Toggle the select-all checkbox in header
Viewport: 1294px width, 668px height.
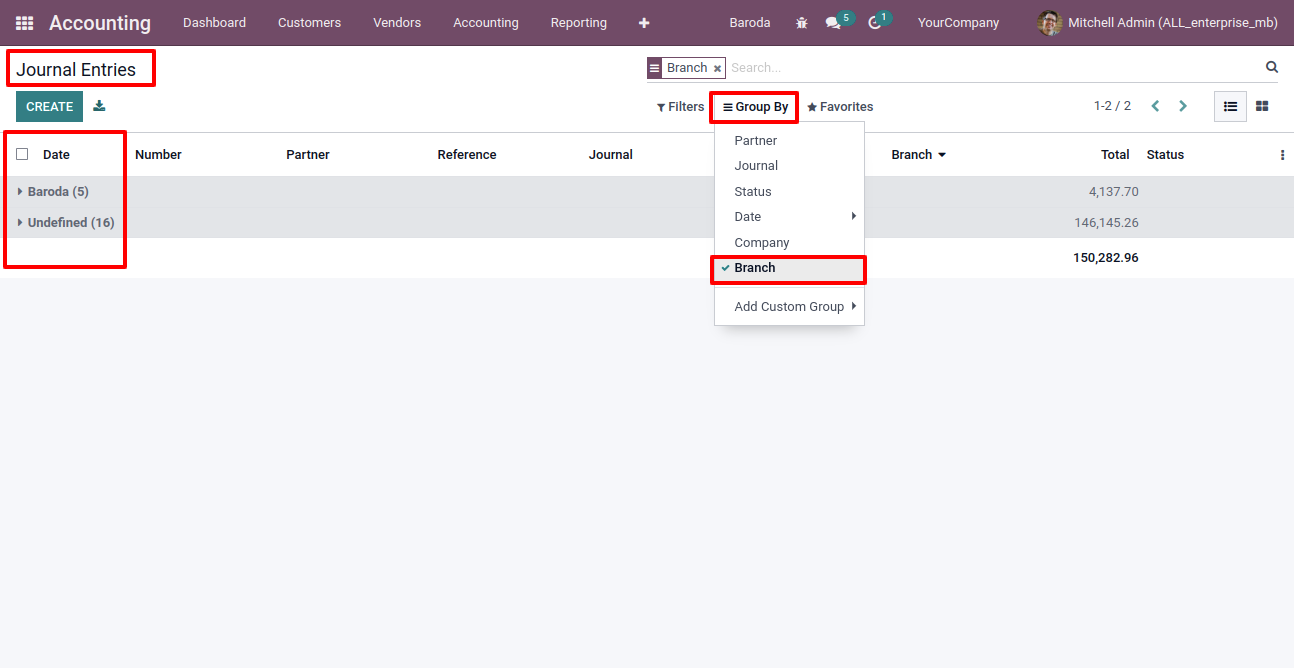pos(22,154)
